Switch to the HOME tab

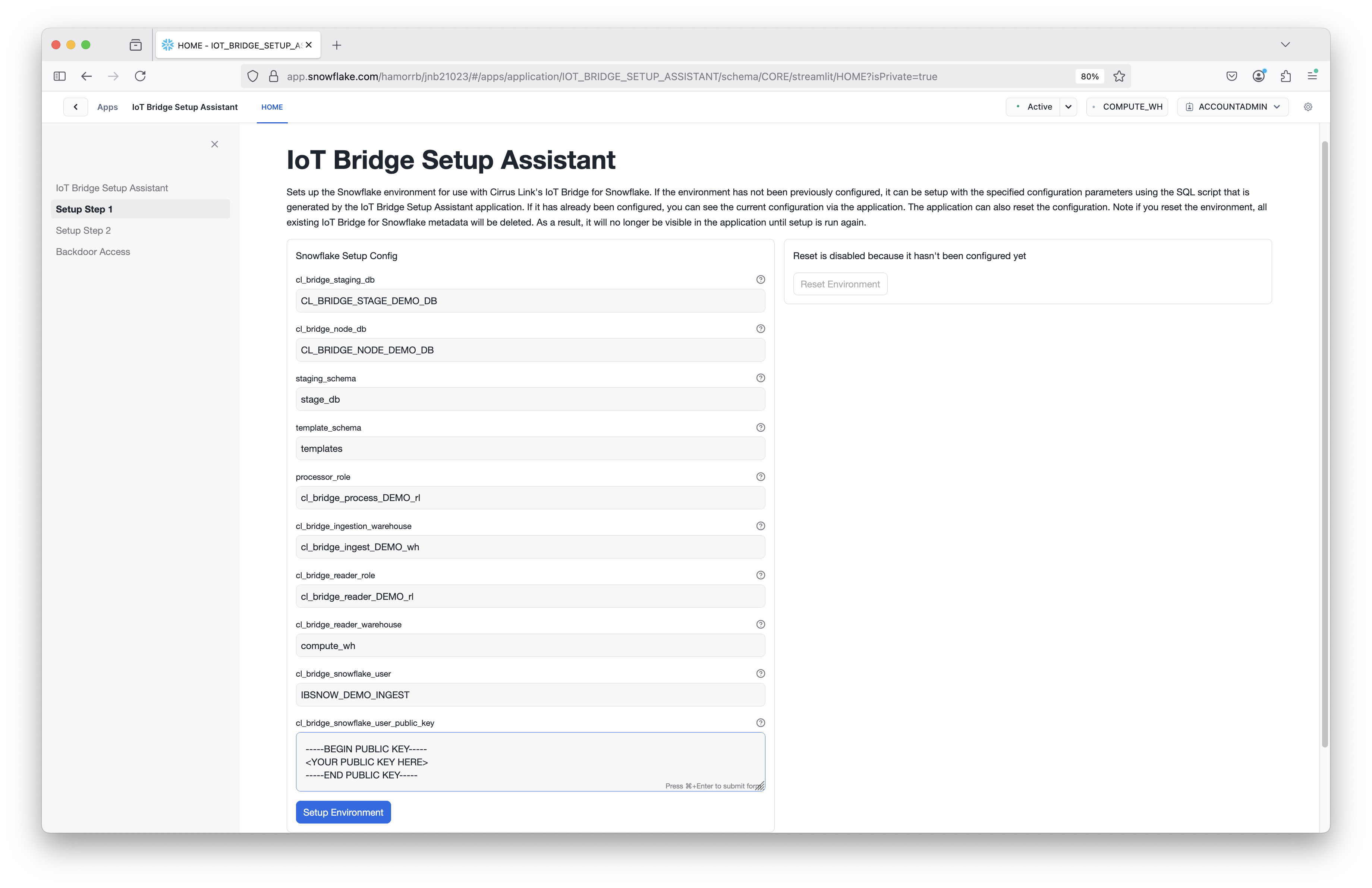point(272,107)
